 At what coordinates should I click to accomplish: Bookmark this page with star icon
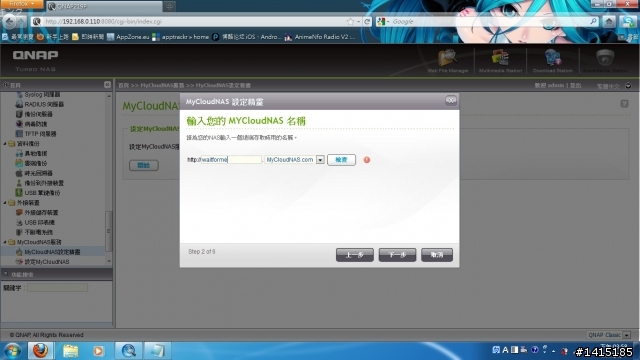tap(350, 22)
